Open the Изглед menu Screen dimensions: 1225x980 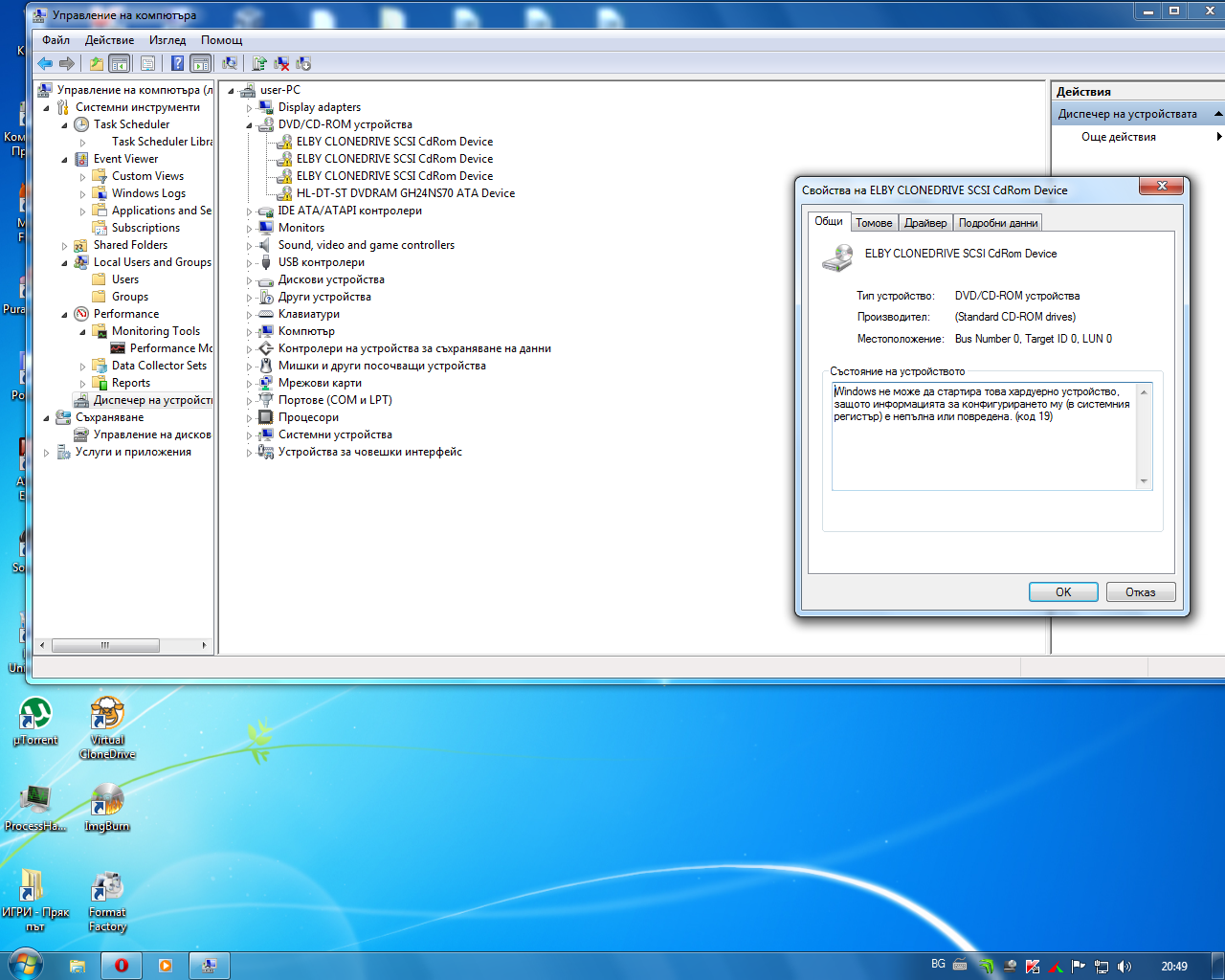167,40
